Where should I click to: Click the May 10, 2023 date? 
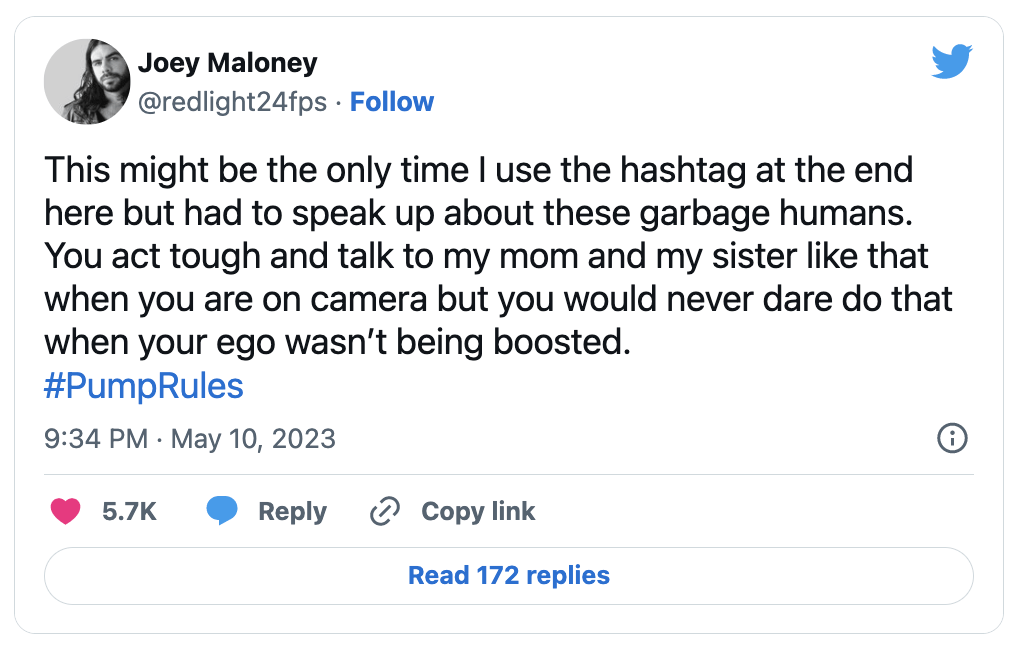coord(253,438)
